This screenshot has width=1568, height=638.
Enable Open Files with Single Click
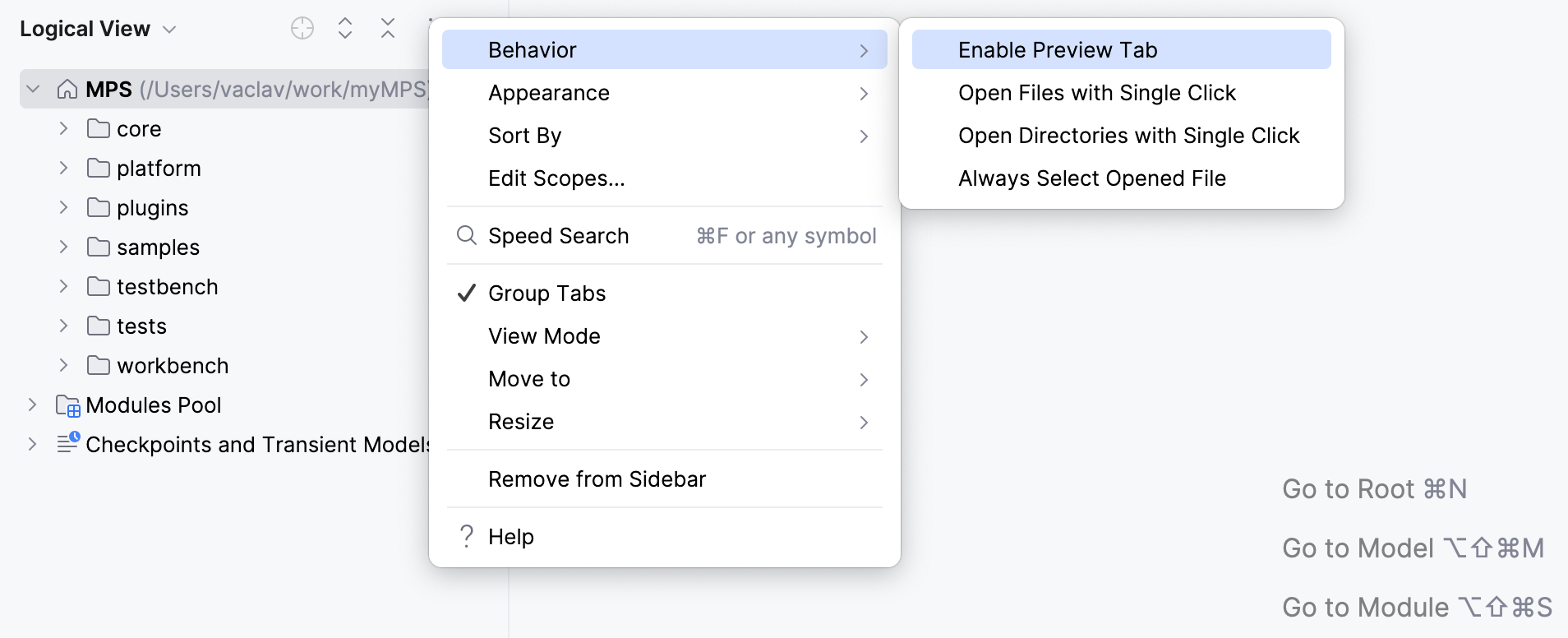pos(1096,93)
